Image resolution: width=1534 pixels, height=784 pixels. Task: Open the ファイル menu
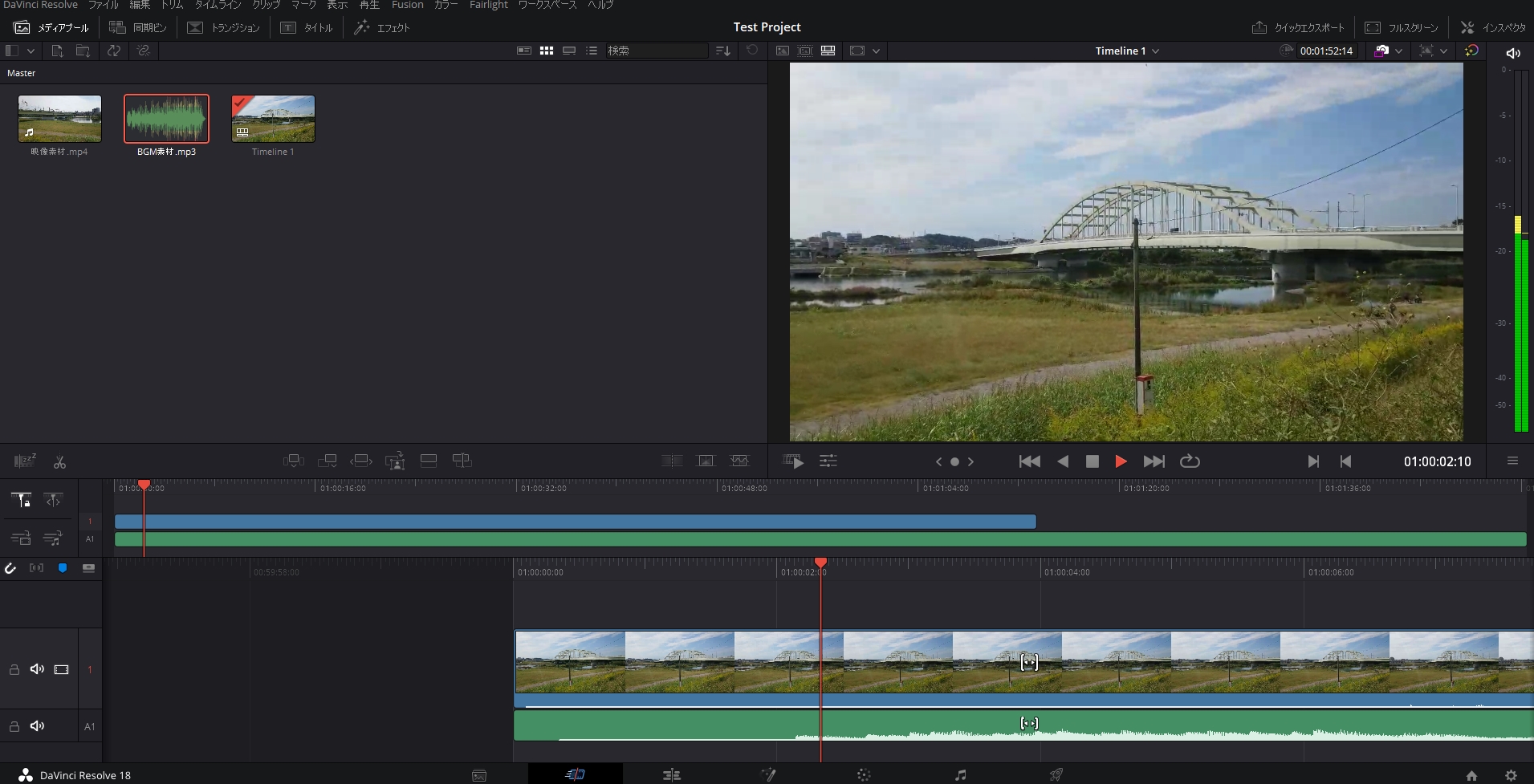(104, 5)
